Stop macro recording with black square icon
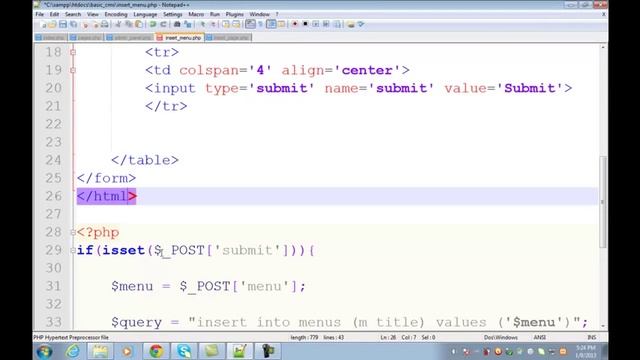The width and height of the screenshot is (640, 360). click(305, 24)
